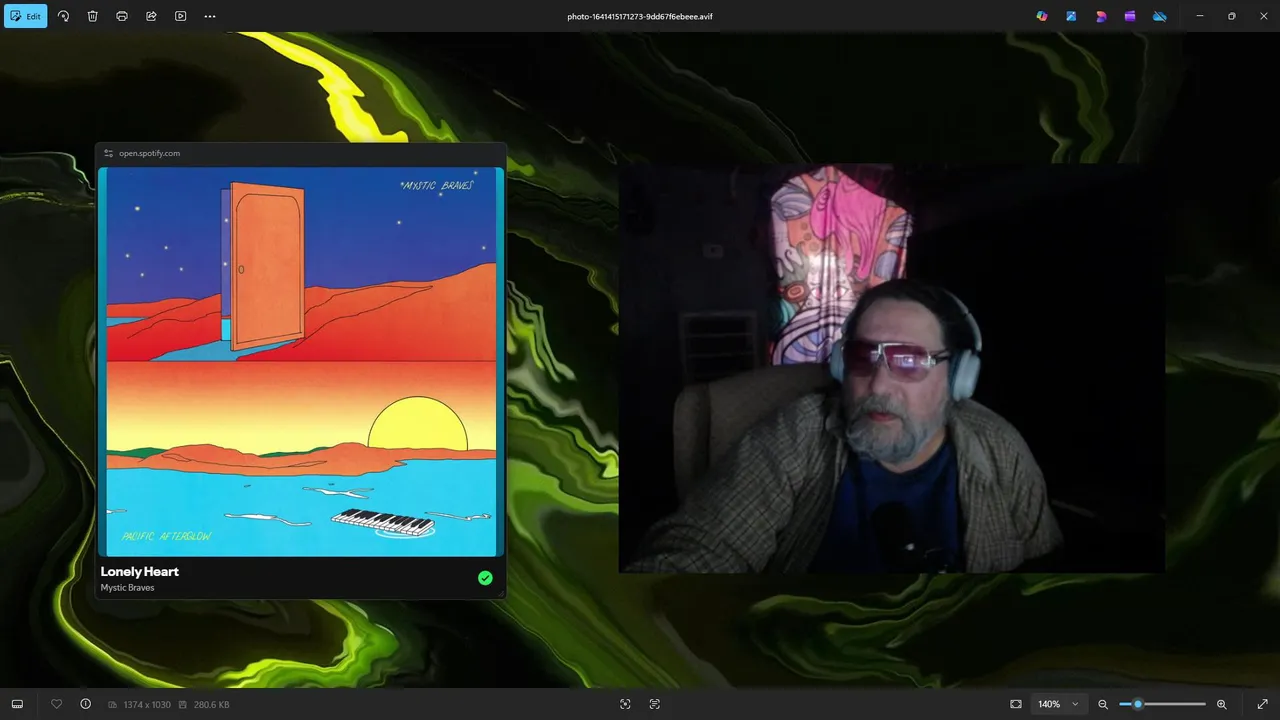Restore down the Photos window

tap(1232, 16)
